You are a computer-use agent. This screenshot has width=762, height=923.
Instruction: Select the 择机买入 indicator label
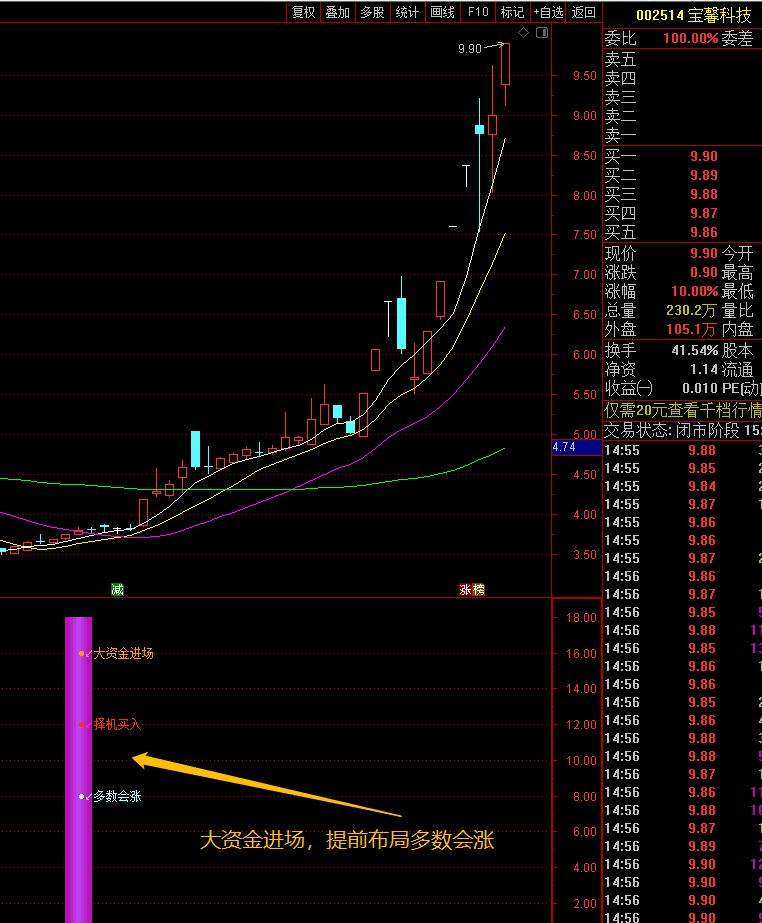click(117, 725)
